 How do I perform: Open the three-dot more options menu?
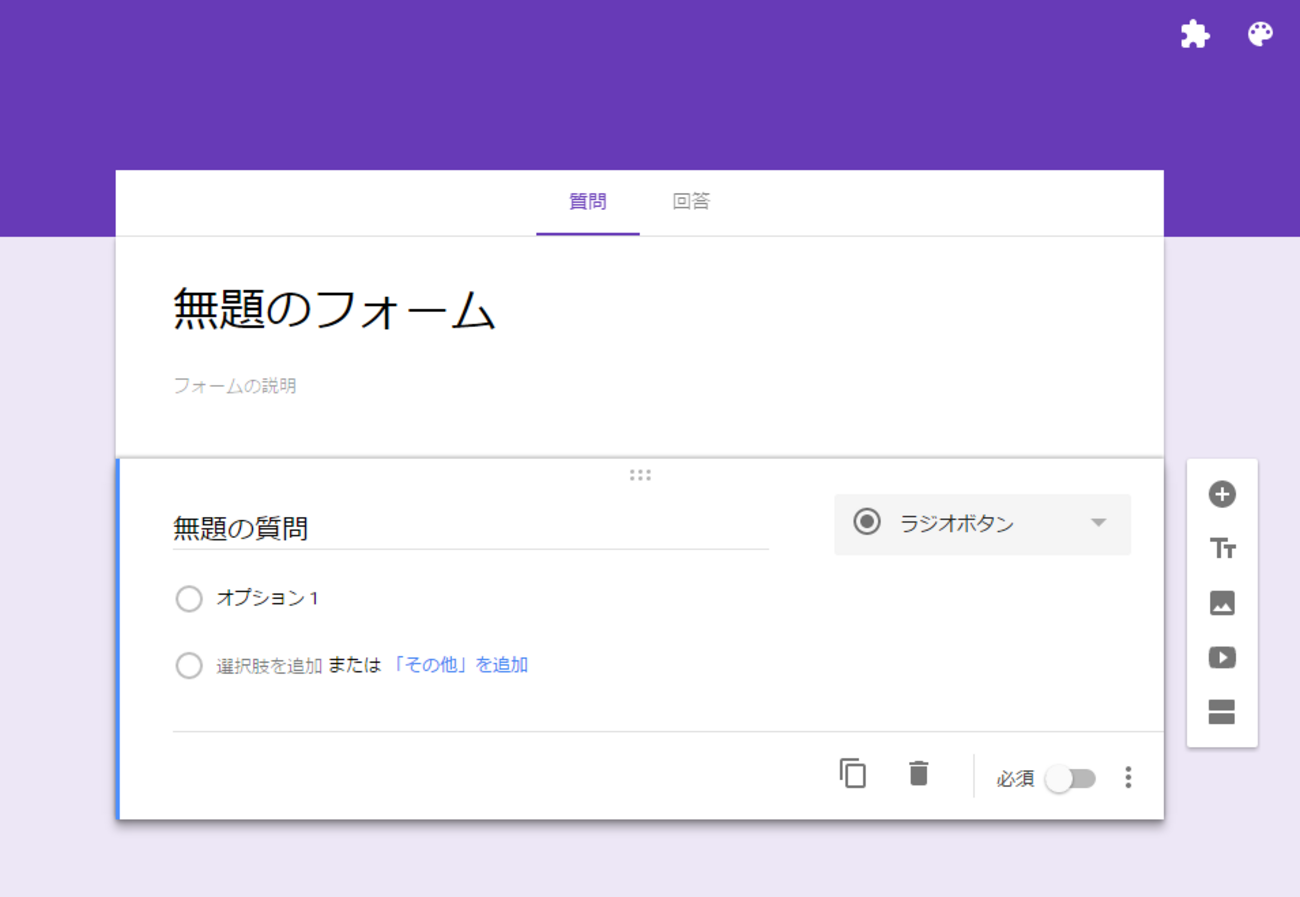[1128, 777]
